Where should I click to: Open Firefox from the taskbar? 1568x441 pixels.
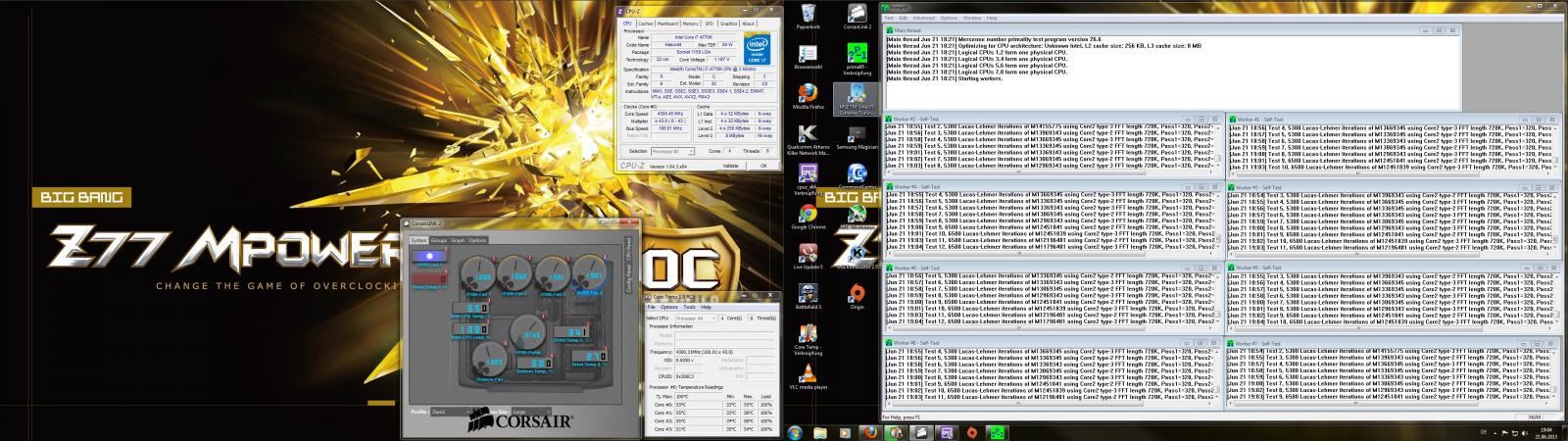click(x=869, y=432)
